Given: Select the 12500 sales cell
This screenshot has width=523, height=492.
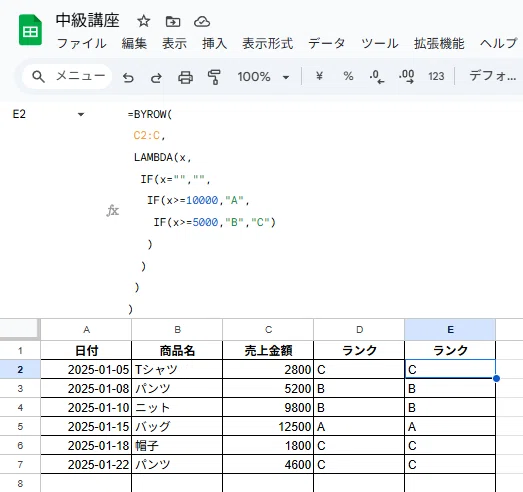Looking at the screenshot, I should pos(268,426).
